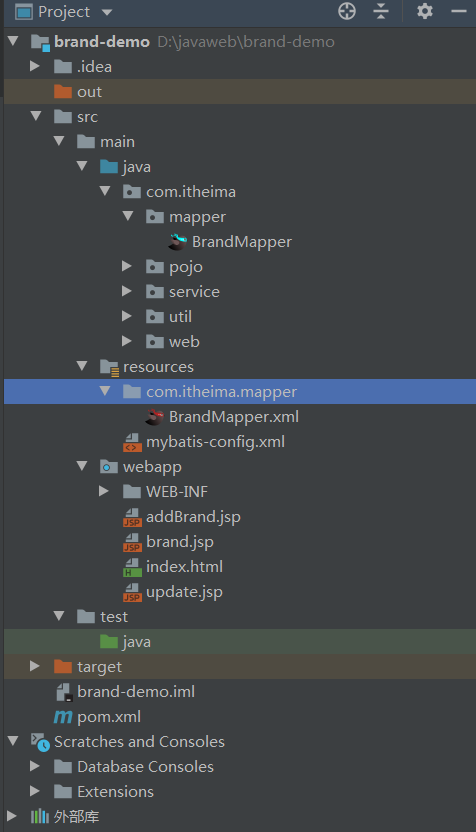
Task: Click the addBrand.jsp JSP file icon
Action: 132,517
